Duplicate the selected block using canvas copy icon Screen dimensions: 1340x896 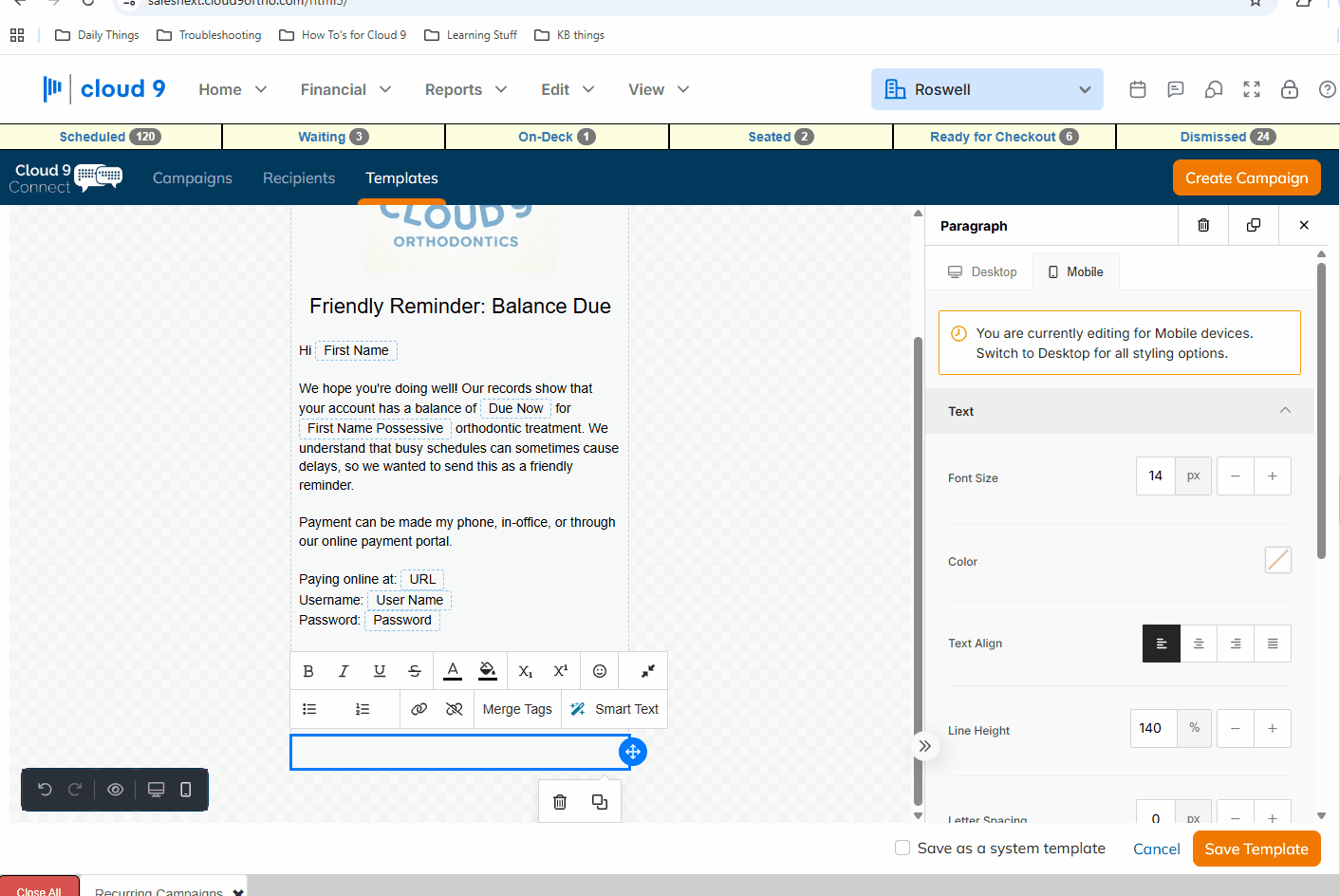coord(600,802)
